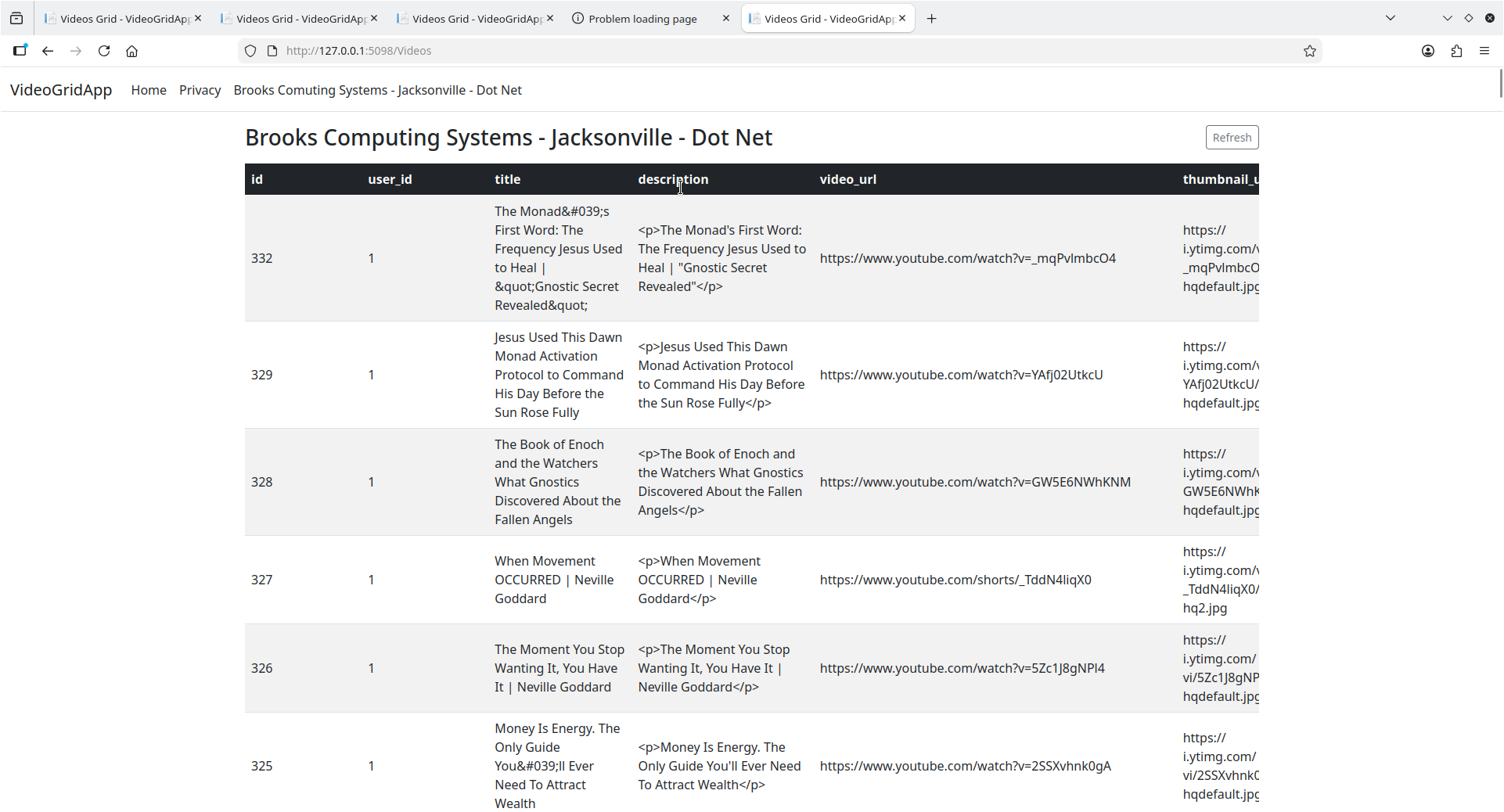Viewport: 1504px width, 812px height.
Task: Open the extensions puzzle icon
Action: [x=1456, y=51]
